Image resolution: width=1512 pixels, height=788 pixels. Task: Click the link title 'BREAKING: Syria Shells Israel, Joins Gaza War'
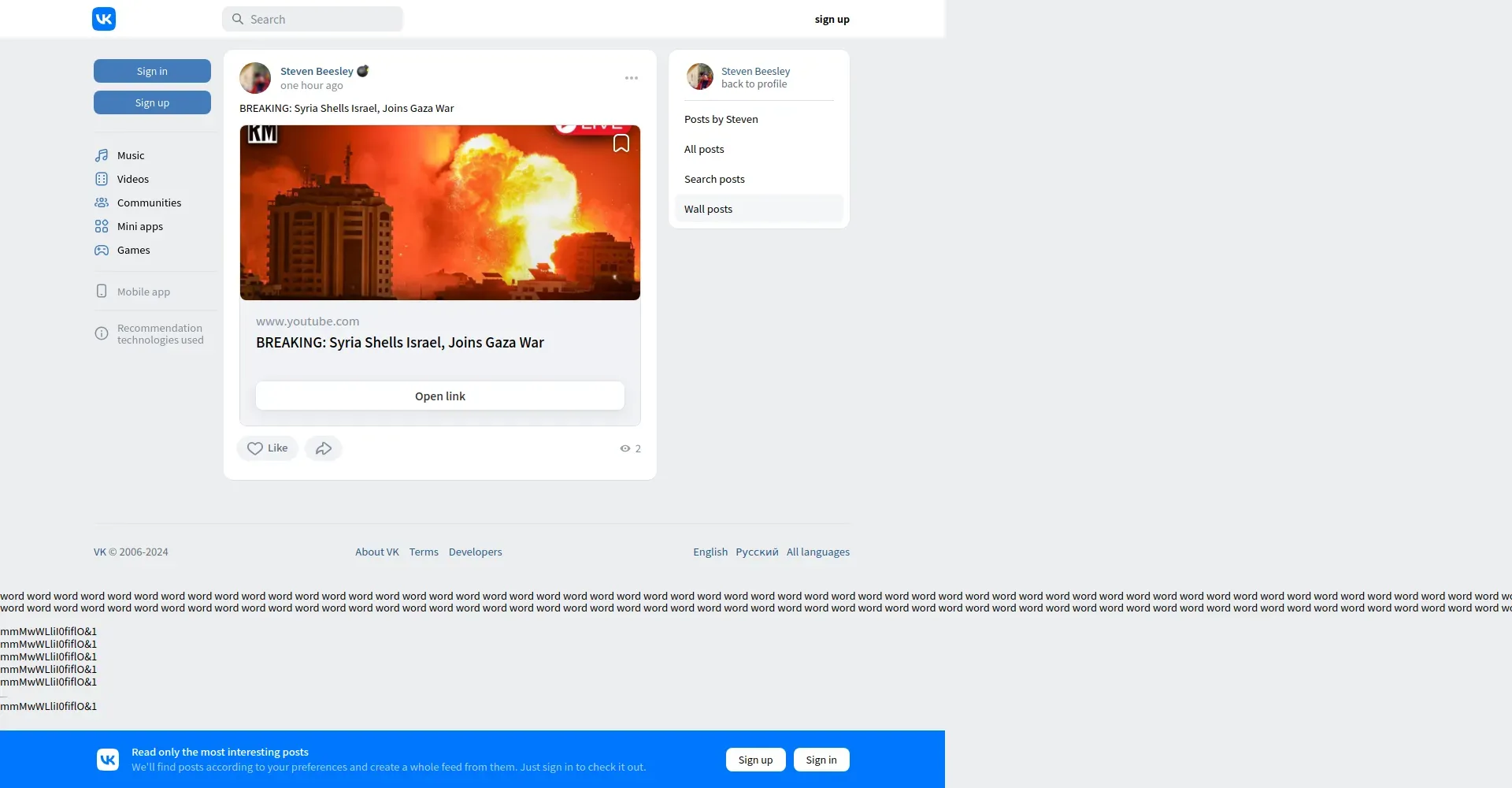tap(400, 343)
